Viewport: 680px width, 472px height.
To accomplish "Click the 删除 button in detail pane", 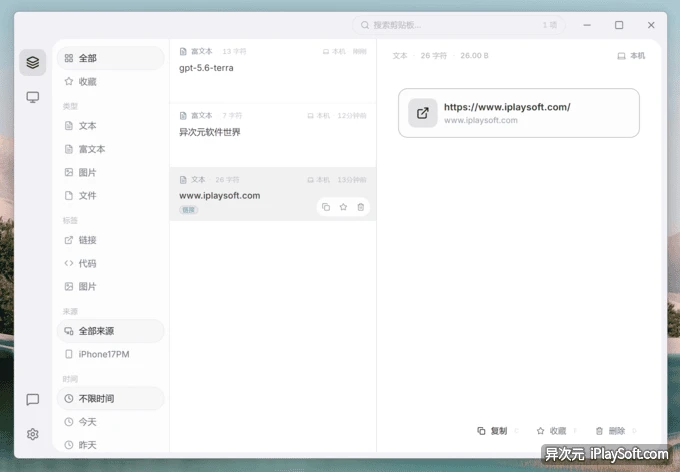I will coord(611,431).
